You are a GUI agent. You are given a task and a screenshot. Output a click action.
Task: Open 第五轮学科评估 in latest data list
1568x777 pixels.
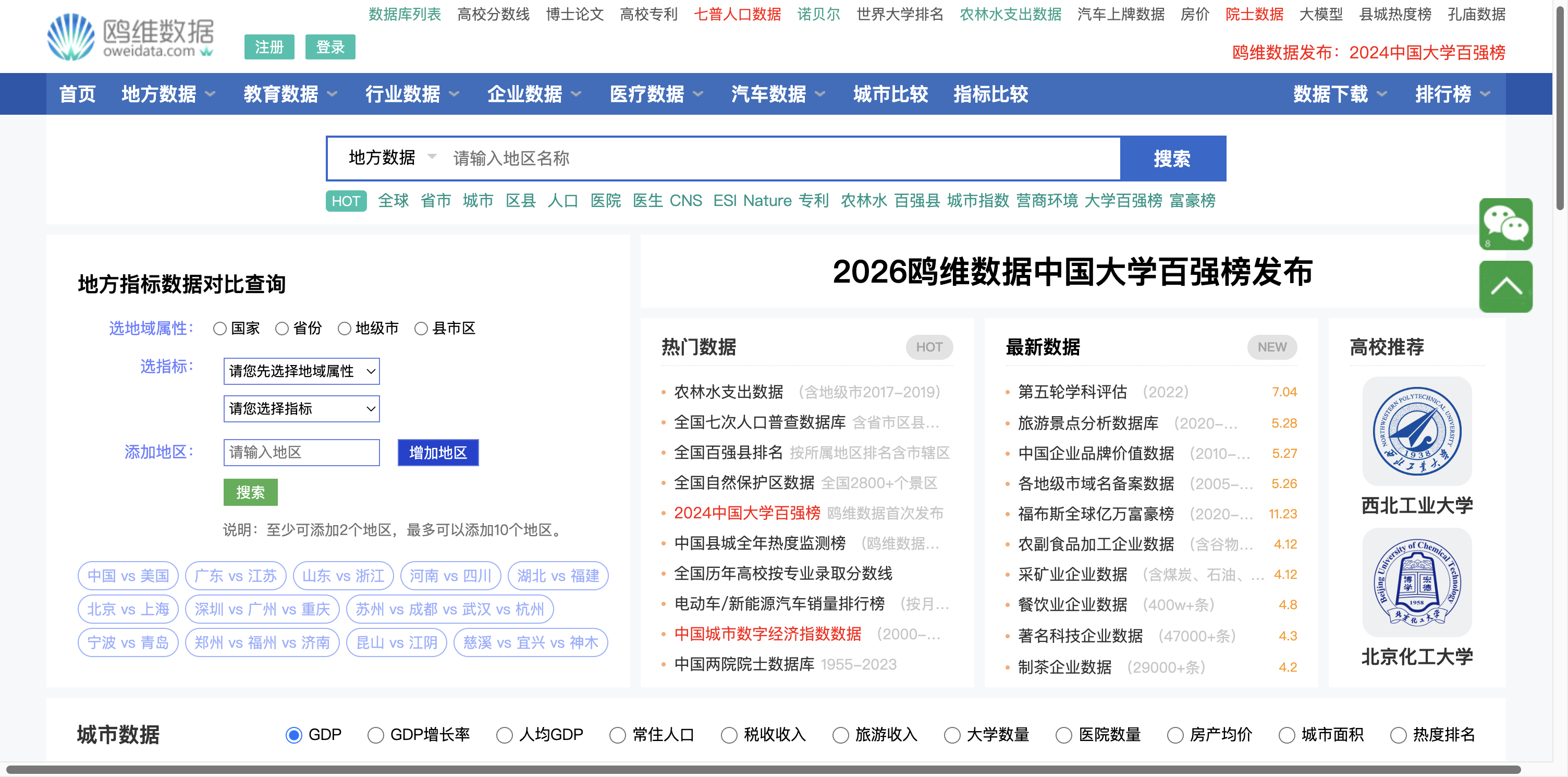click(x=1072, y=392)
